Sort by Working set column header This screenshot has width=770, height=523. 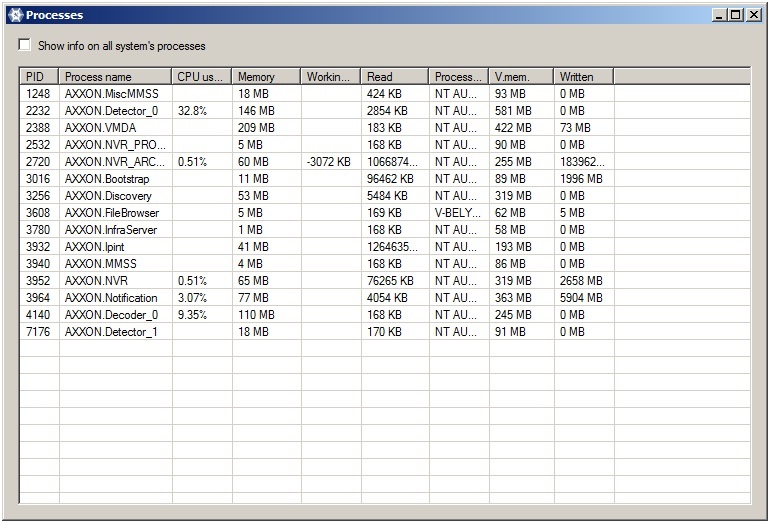(330, 77)
